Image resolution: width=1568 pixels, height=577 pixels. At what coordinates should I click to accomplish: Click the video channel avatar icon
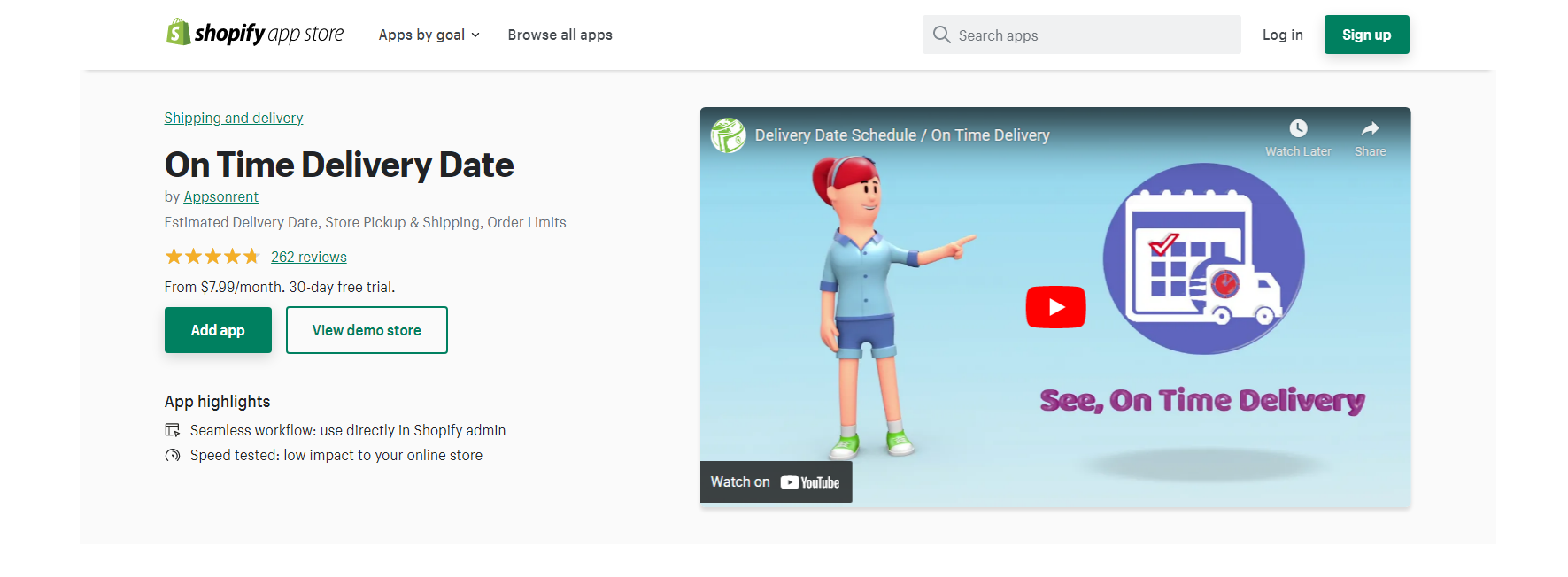[729, 135]
